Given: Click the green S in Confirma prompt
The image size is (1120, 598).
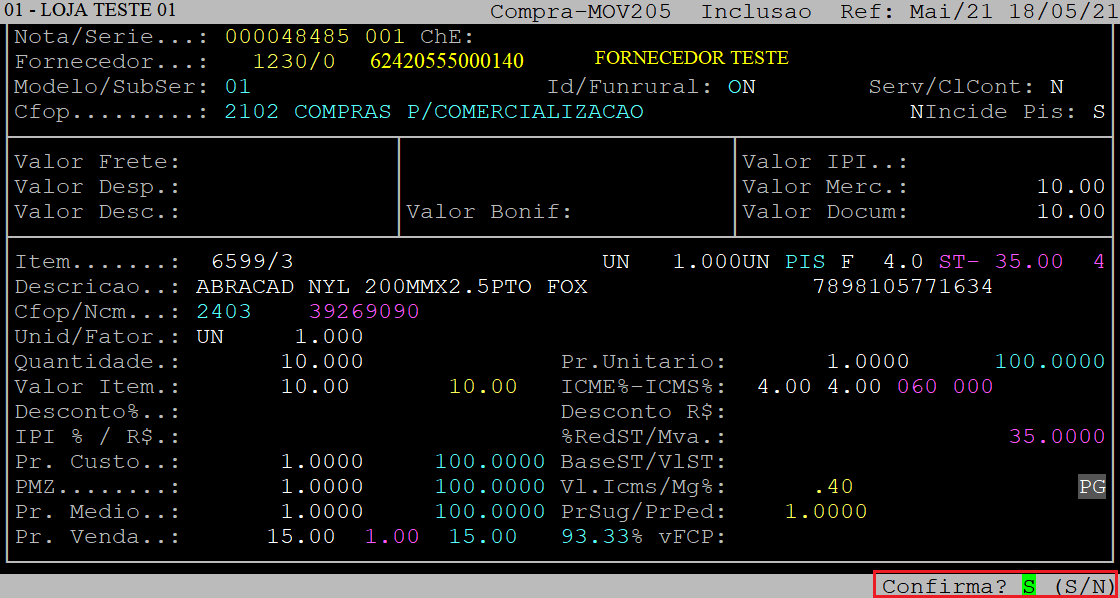Looking at the screenshot, I should pos(1029,586).
